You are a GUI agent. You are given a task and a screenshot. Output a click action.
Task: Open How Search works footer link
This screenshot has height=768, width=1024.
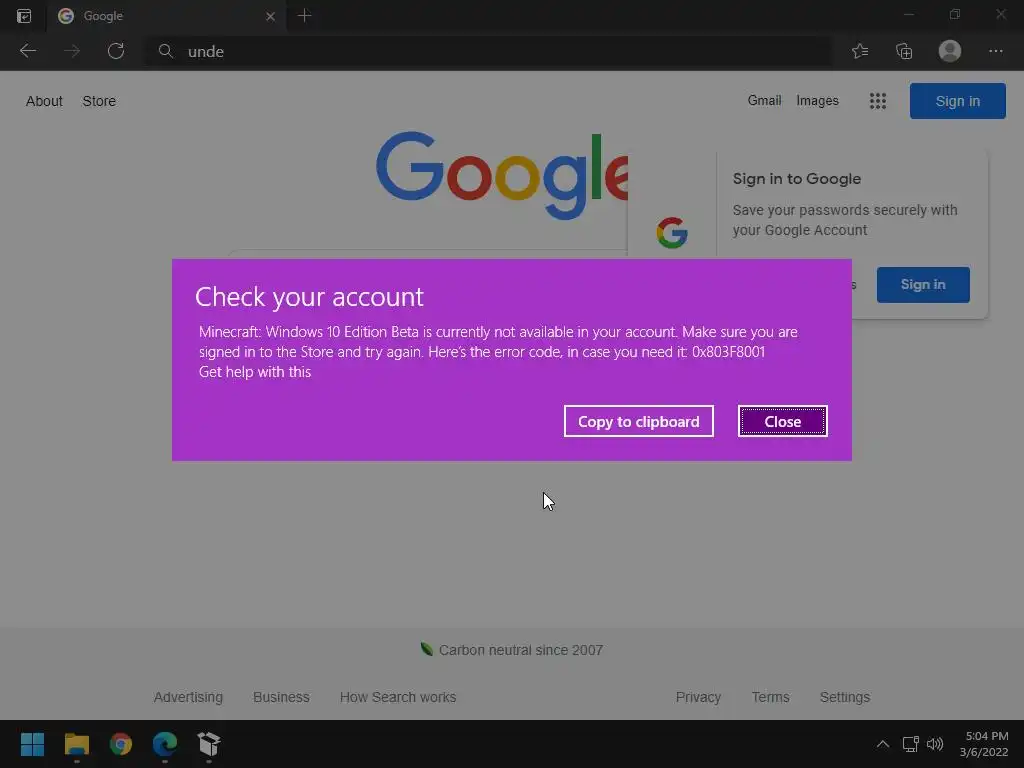[x=398, y=697]
